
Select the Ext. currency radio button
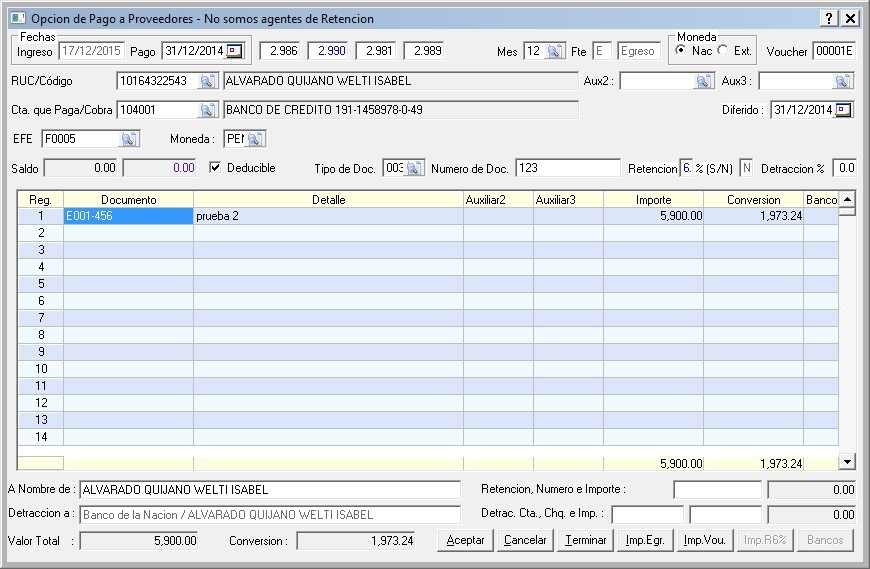coord(722,50)
